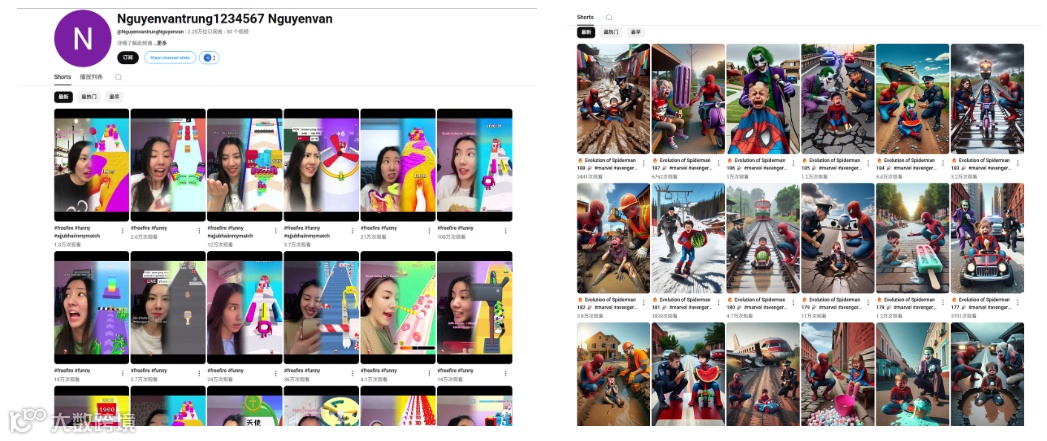Open the child in red toy car thumbnail

point(987,239)
